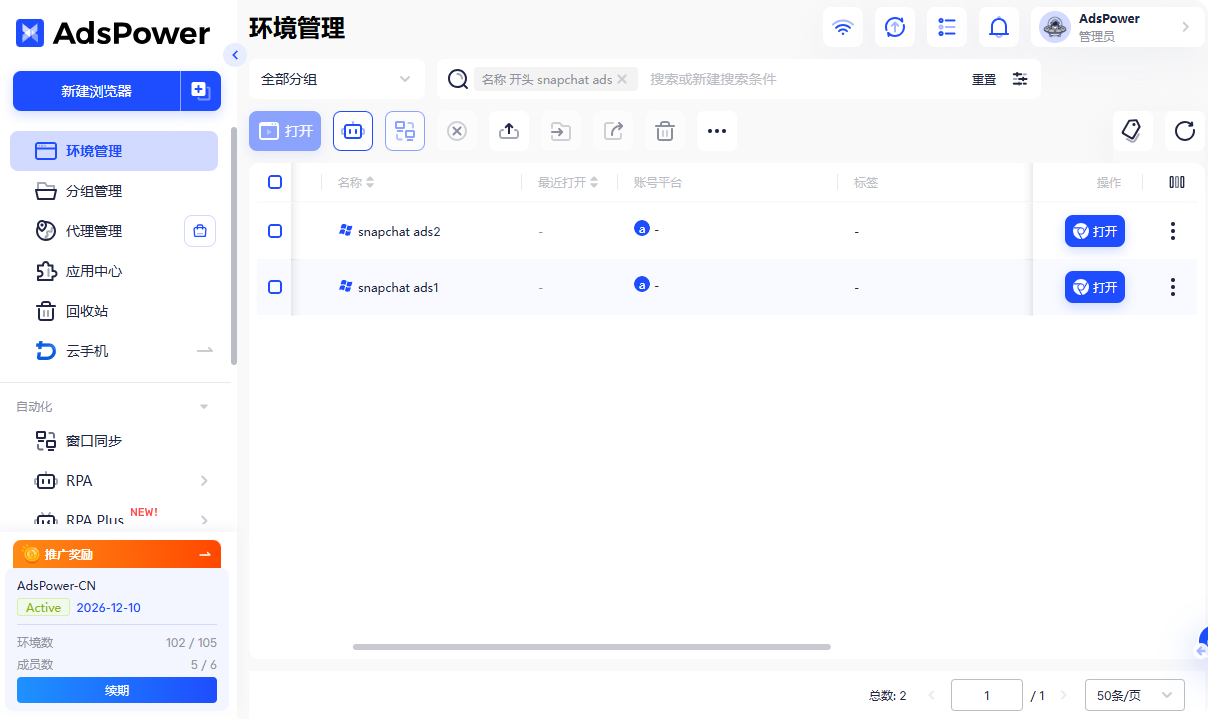Open advanced filter settings icon
The height and width of the screenshot is (719, 1208).
[1020, 79]
